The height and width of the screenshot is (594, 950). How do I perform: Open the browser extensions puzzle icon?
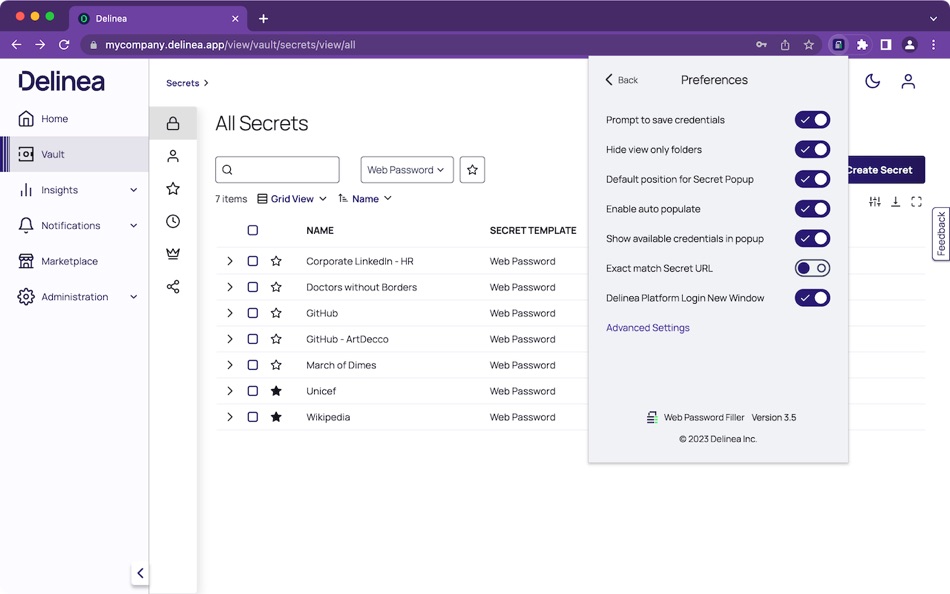(x=862, y=45)
